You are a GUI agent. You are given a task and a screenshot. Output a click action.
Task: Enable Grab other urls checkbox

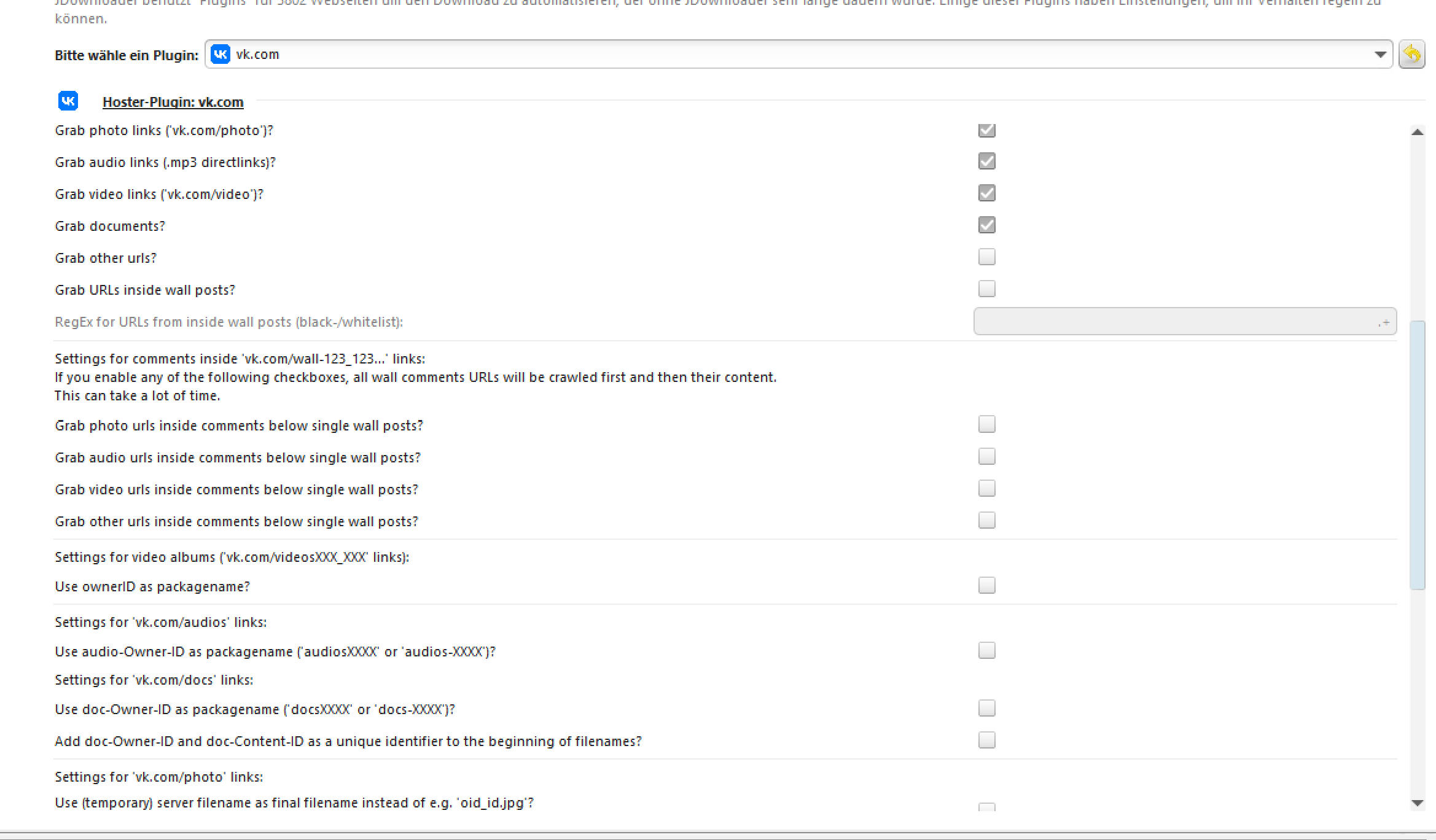click(x=987, y=257)
